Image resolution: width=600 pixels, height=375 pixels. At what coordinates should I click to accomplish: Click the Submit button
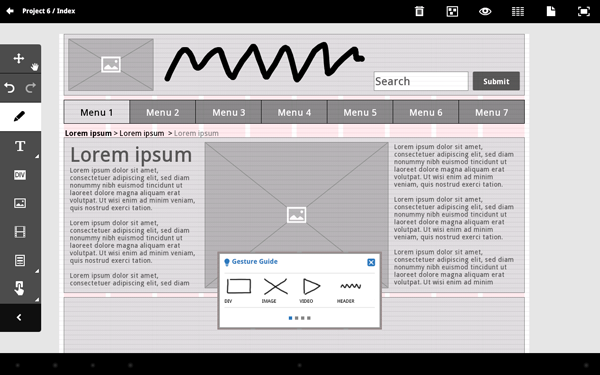496,81
